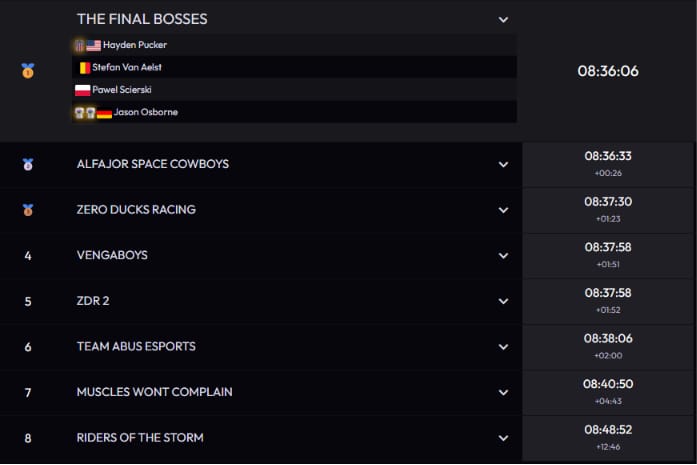Expand the VENGABOYS team chevron
697x465 pixels.
click(x=503, y=256)
